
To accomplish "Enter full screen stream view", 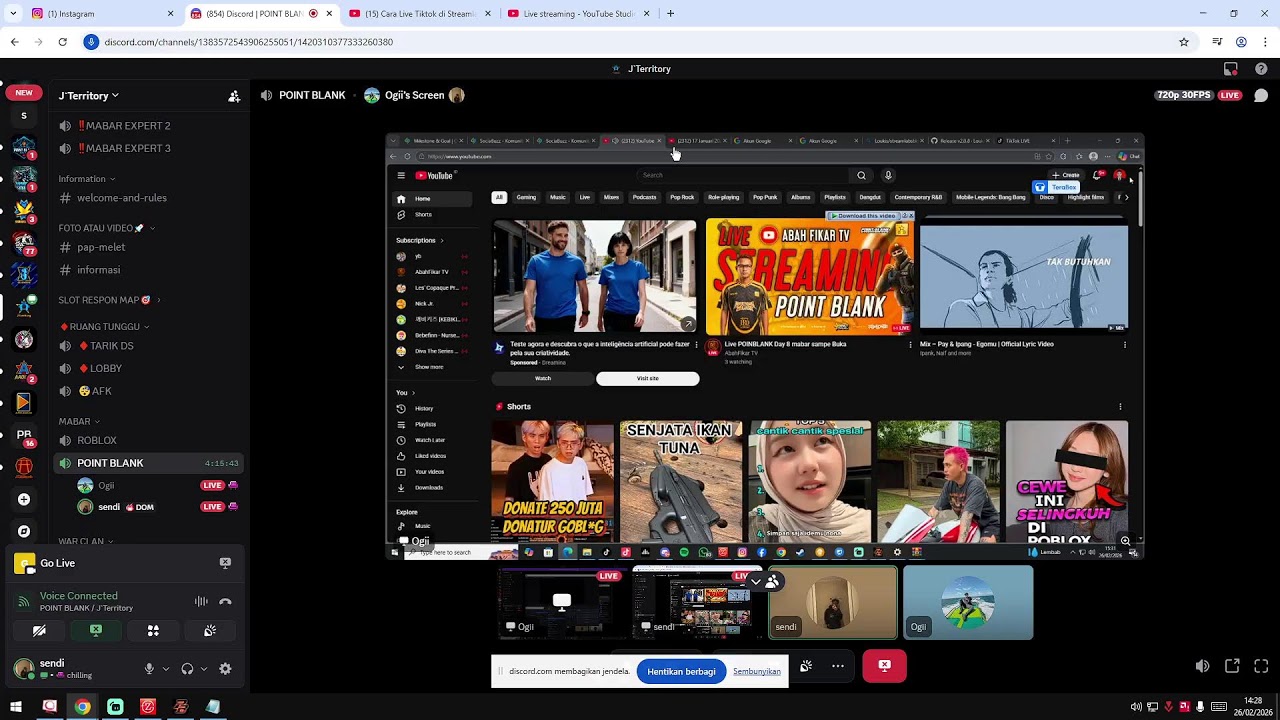I will [x=1261, y=666].
